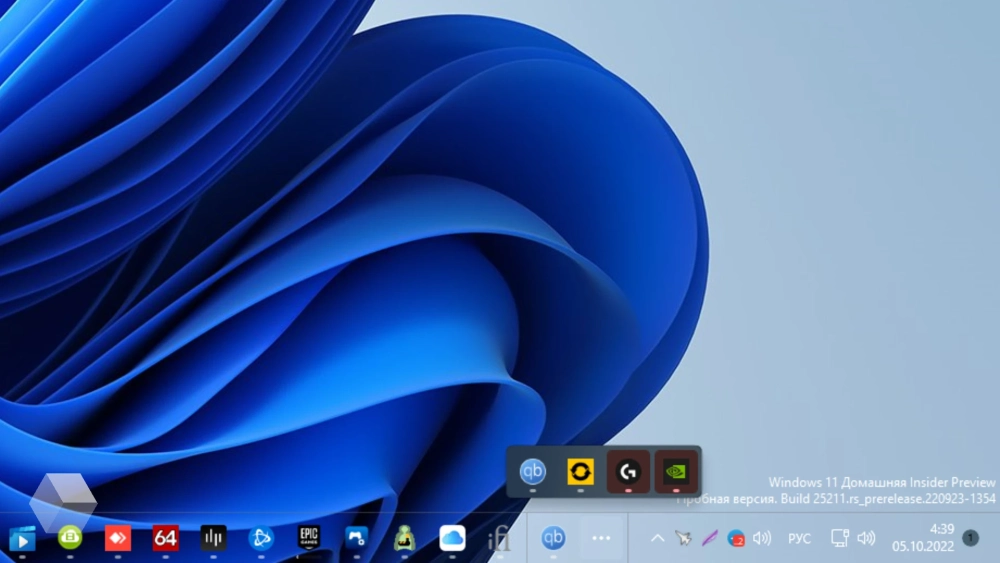Click the black audio bars taskbar icon

213,538
